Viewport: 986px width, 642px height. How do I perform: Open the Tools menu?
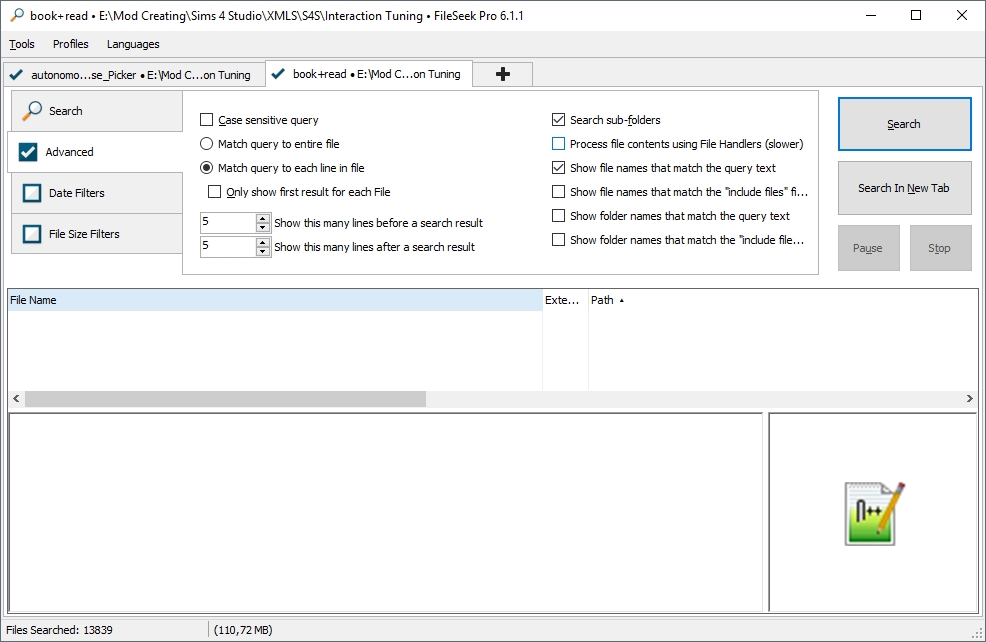coord(22,44)
